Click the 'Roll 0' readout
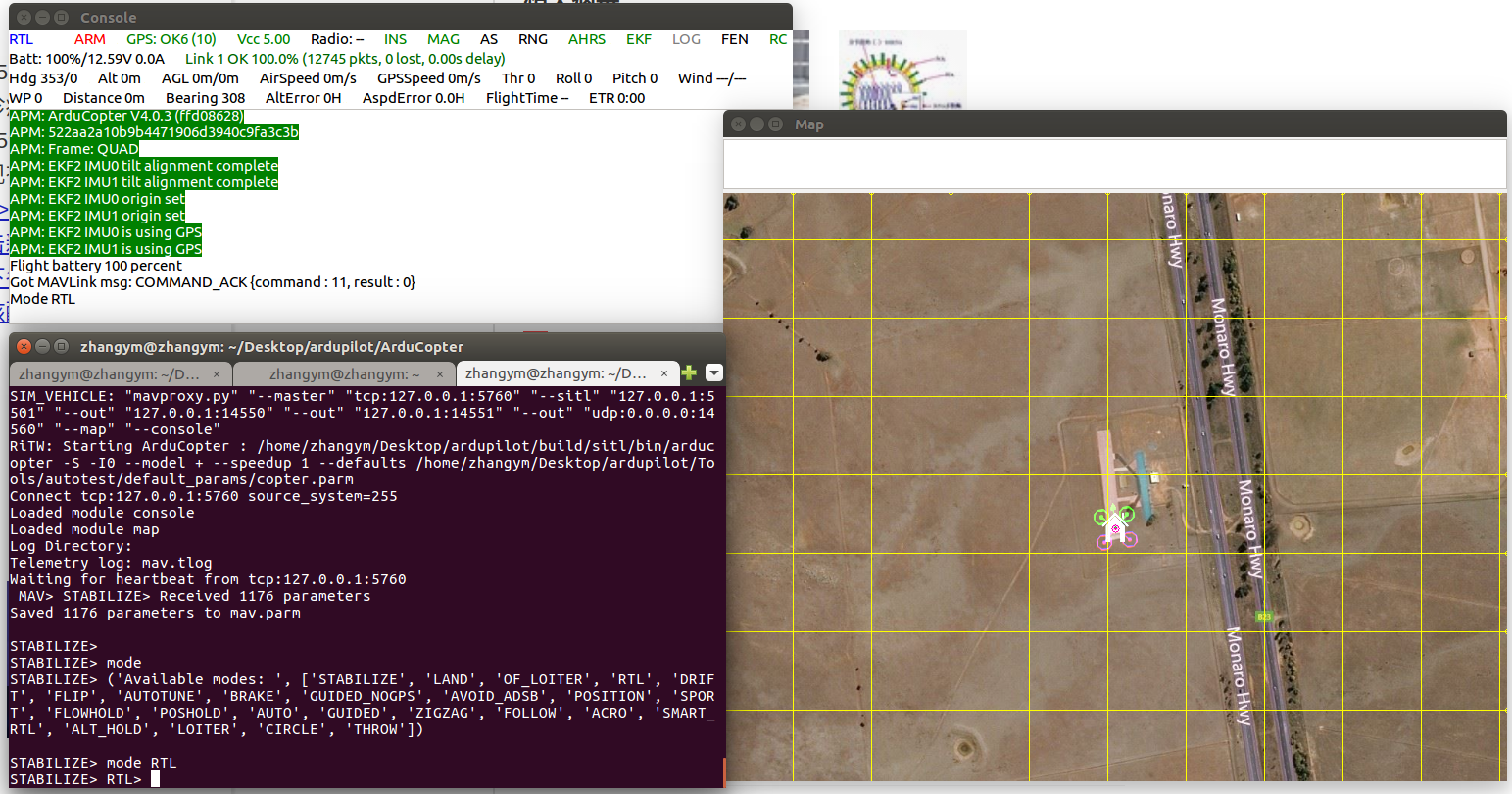This screenshot has width=1512, height=794. pos(574,78)
